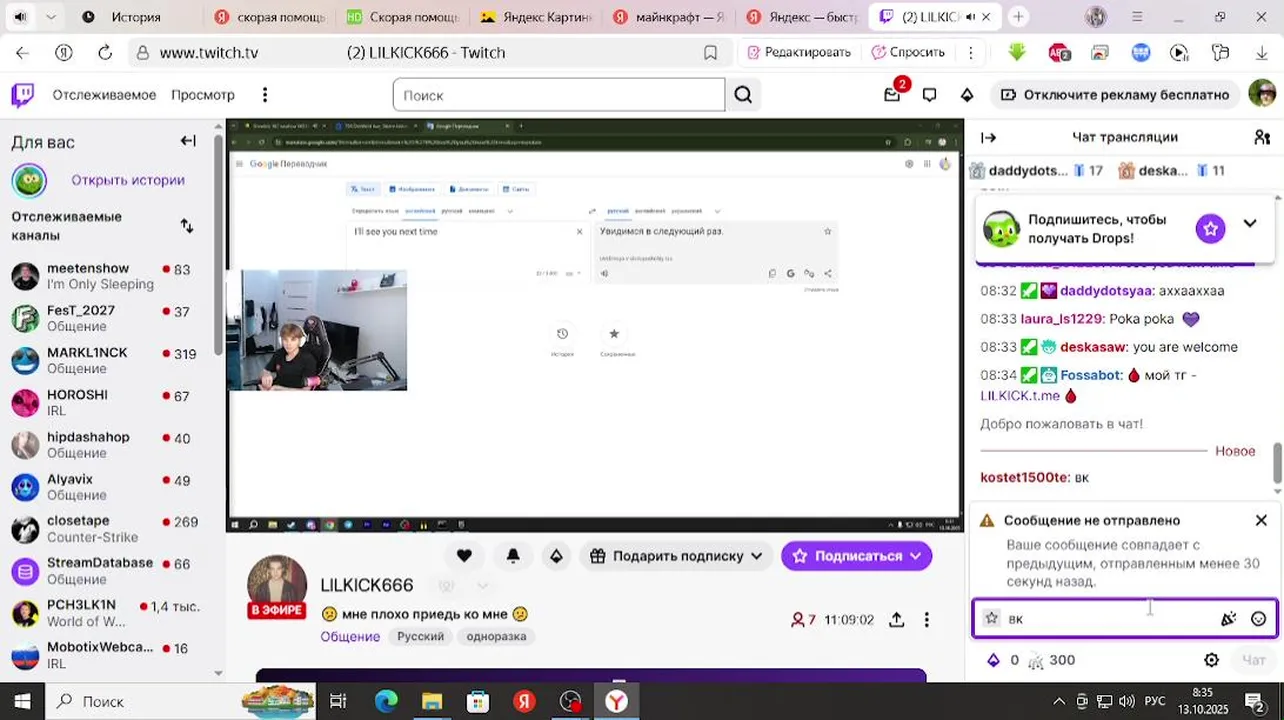
Task: Click the Спросить browser button
Action: click(x=908, y=53)
